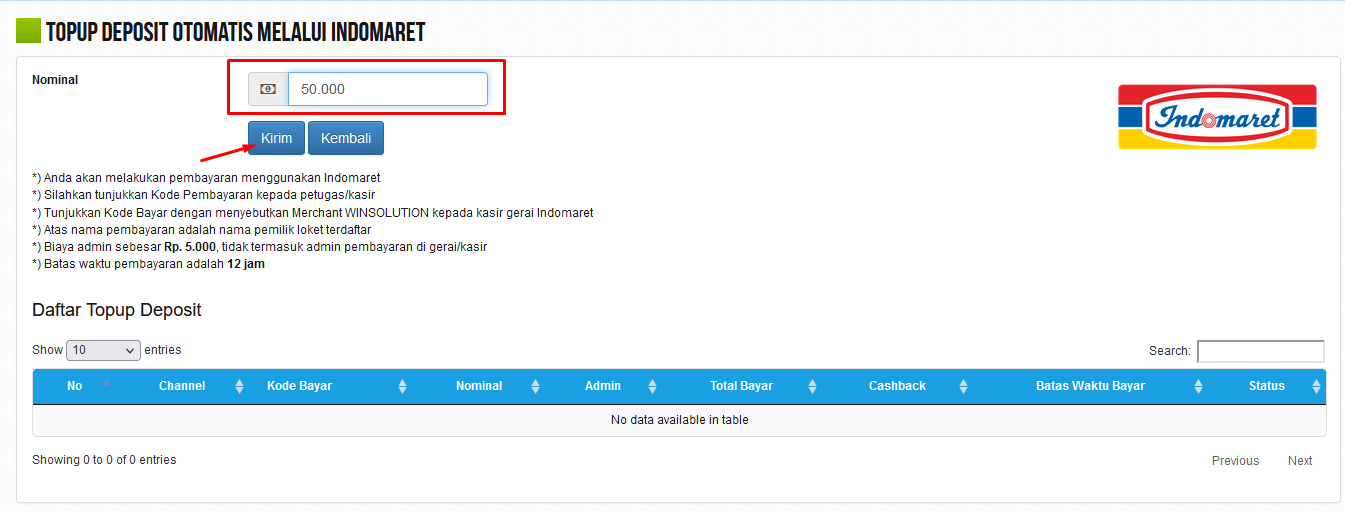Open the Show entries count dropdown
The image size is (1345, 513).
click(104, 350)
